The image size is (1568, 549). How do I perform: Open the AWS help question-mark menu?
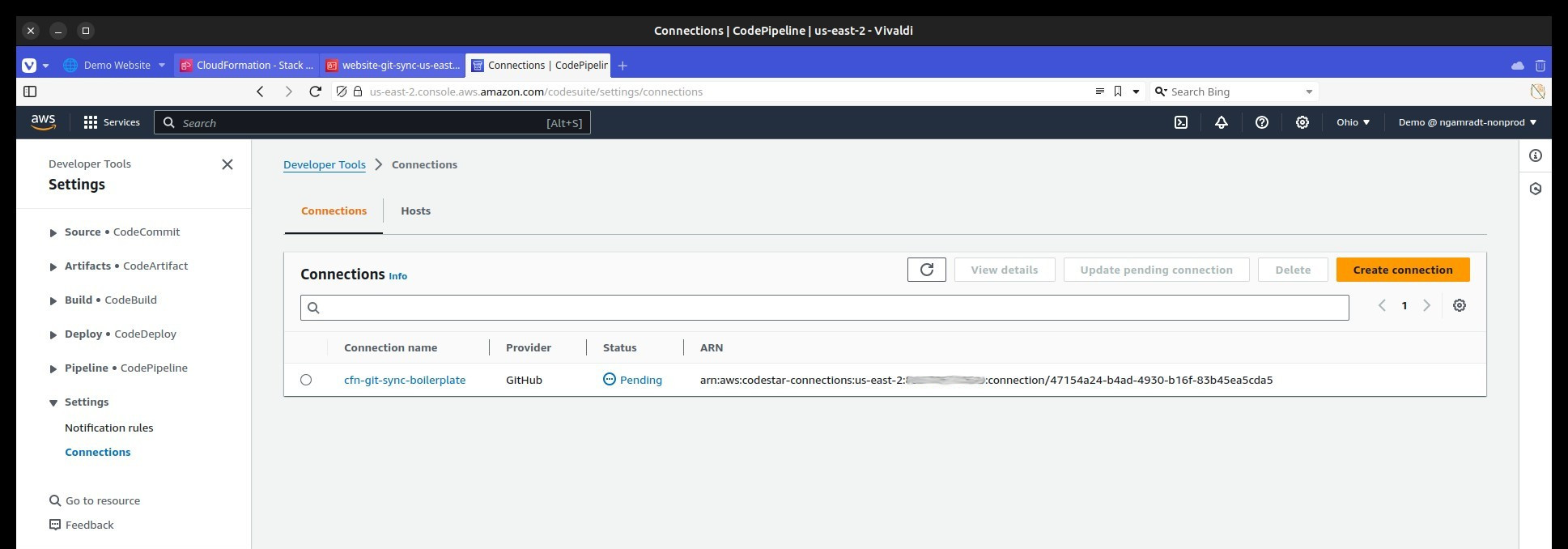[x=1262, y=122]
